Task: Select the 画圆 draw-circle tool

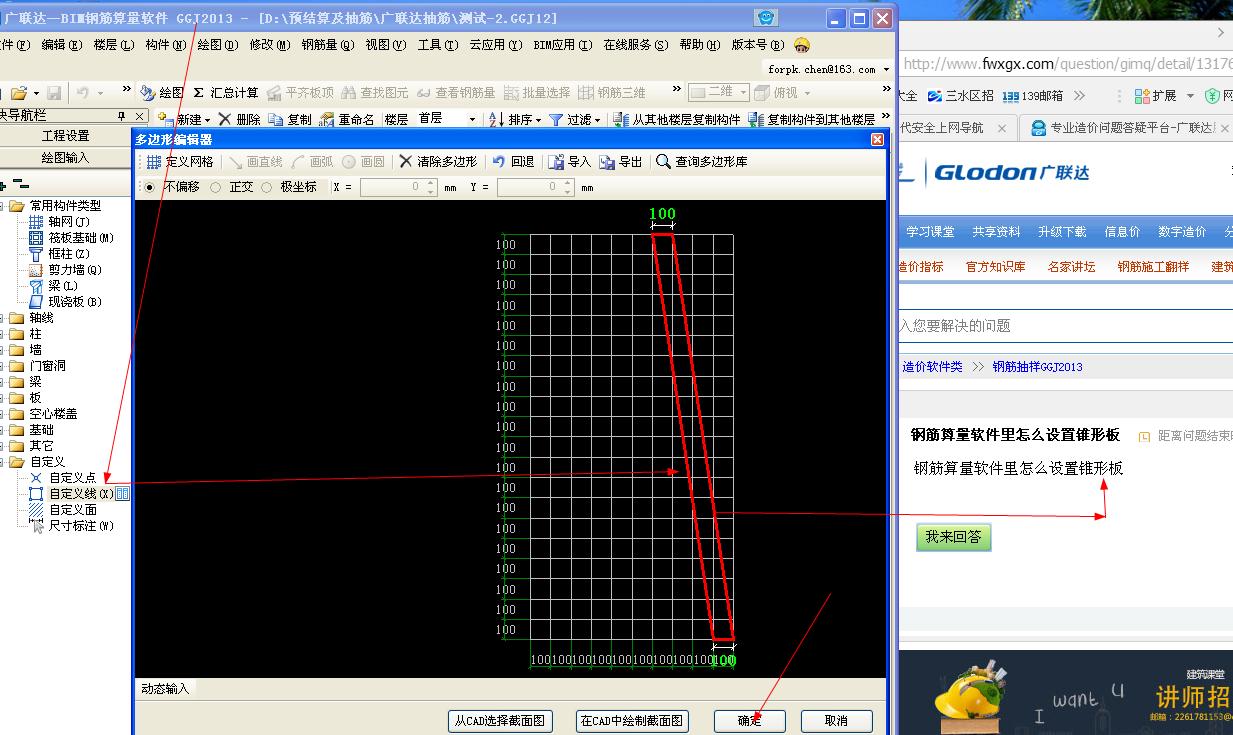Action: [364, 162]
